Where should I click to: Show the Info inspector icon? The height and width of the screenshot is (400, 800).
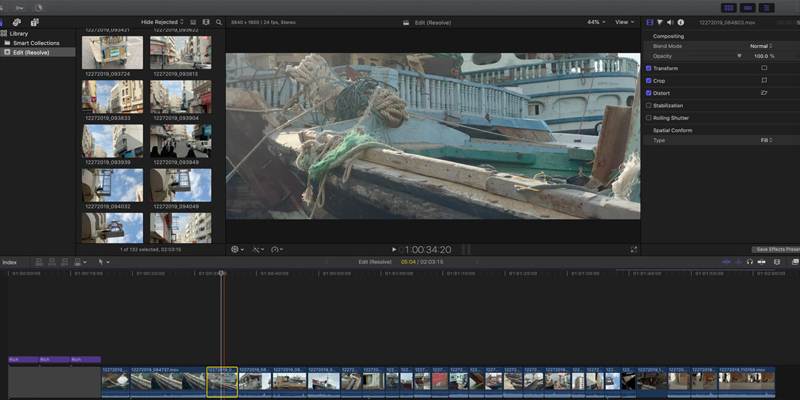pyautogui.click(x=681, y=22)
